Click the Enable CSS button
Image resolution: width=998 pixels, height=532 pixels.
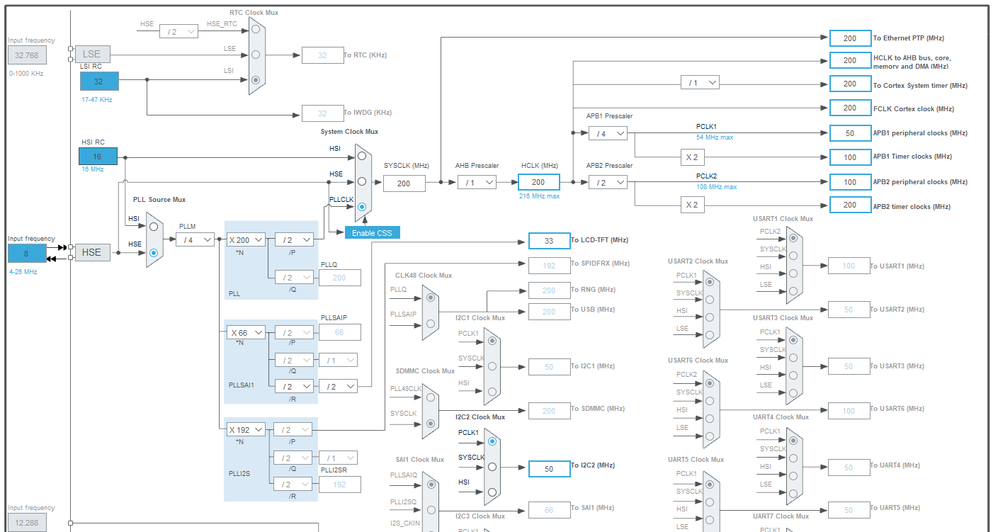(x=372, y=233)
